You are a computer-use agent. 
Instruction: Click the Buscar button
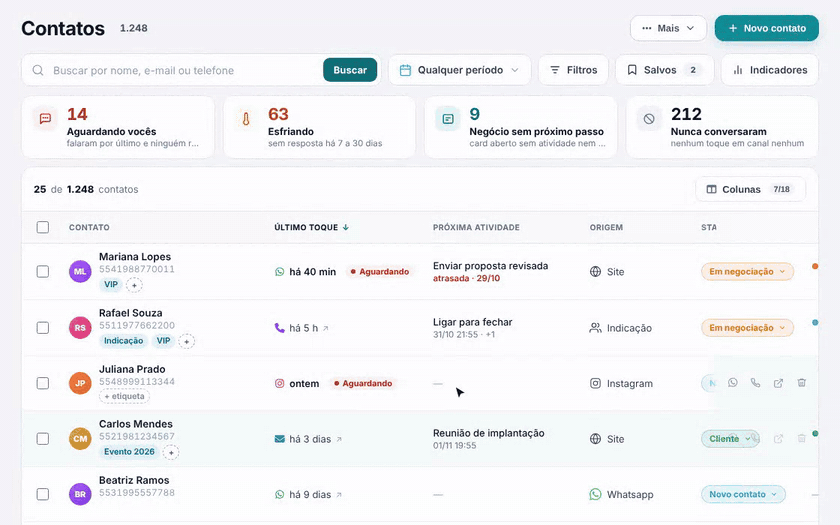point(350,70)
